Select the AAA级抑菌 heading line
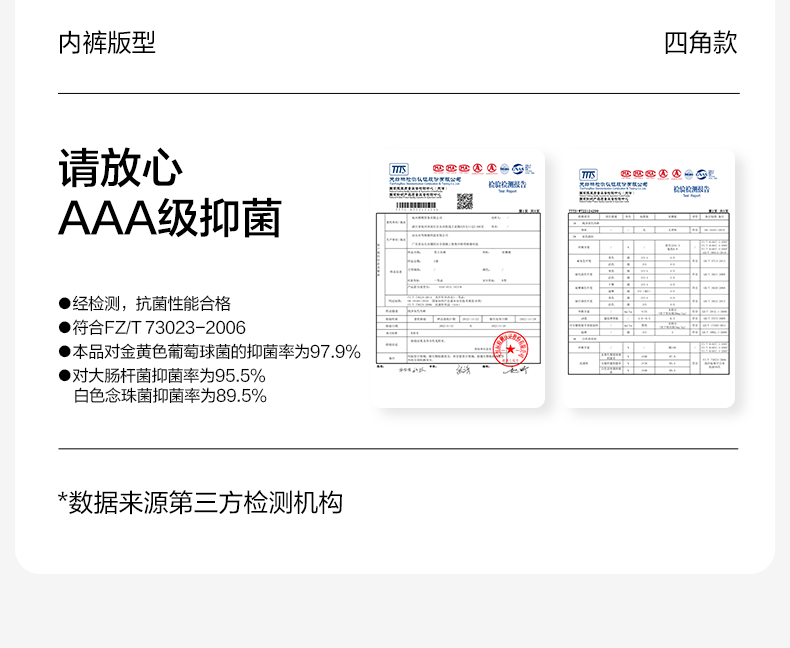Viewport: 790px width, 648px height. pyautogui.click(x=170, y=218)
